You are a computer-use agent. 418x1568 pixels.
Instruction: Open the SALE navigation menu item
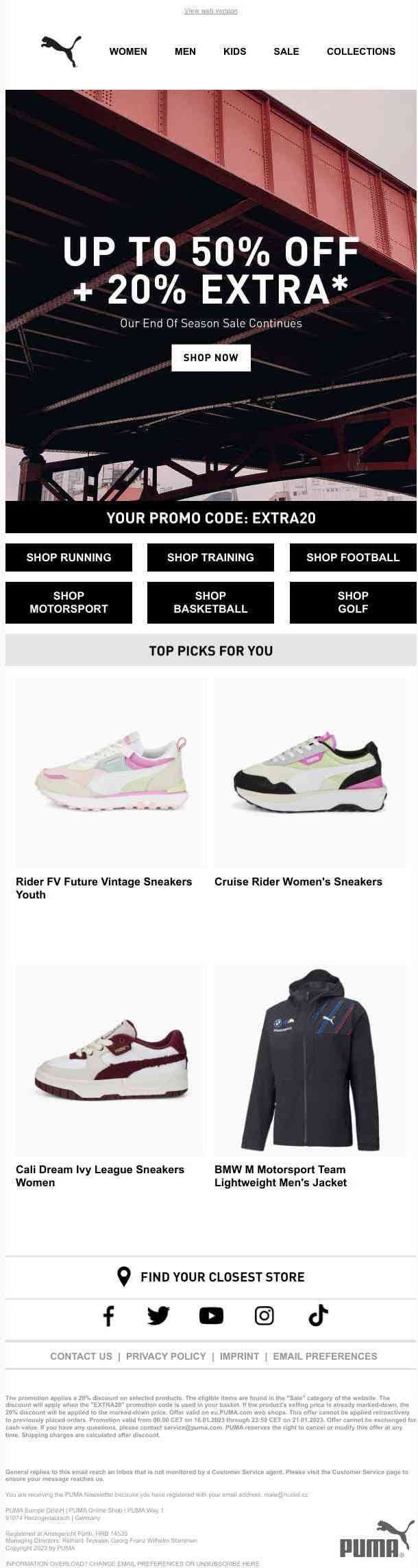[286, 51]
